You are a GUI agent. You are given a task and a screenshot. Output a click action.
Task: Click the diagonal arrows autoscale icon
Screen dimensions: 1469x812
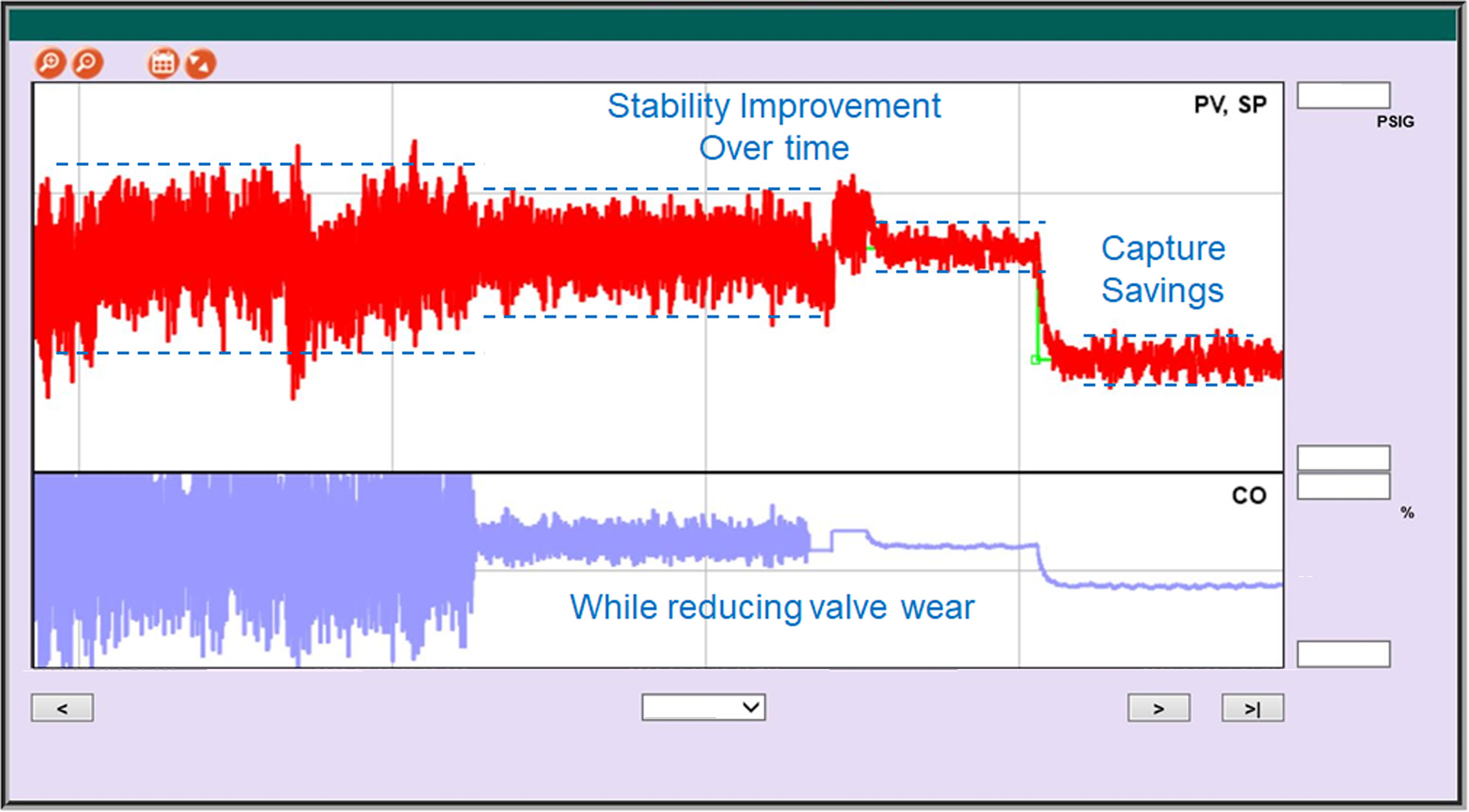point(200,63)
